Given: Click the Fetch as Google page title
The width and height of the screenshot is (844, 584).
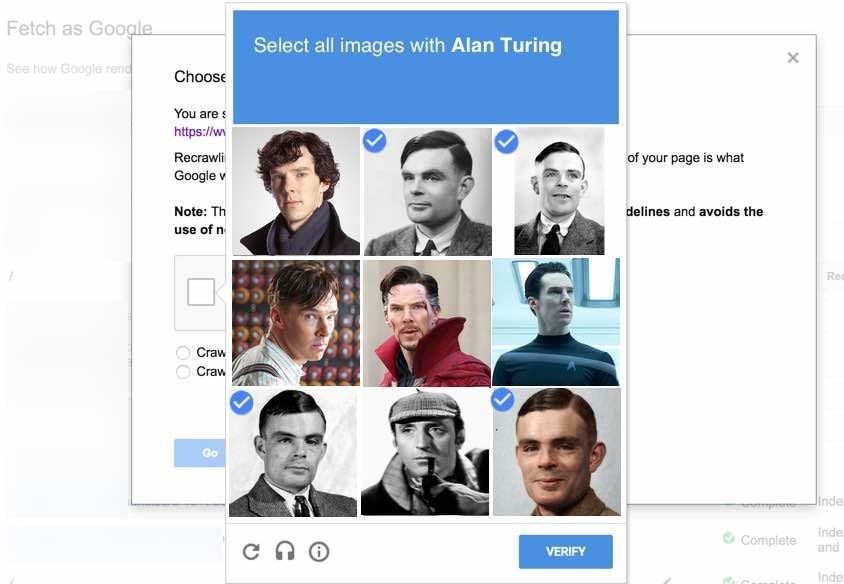Looking at the screenshot, I should point(80,29).
